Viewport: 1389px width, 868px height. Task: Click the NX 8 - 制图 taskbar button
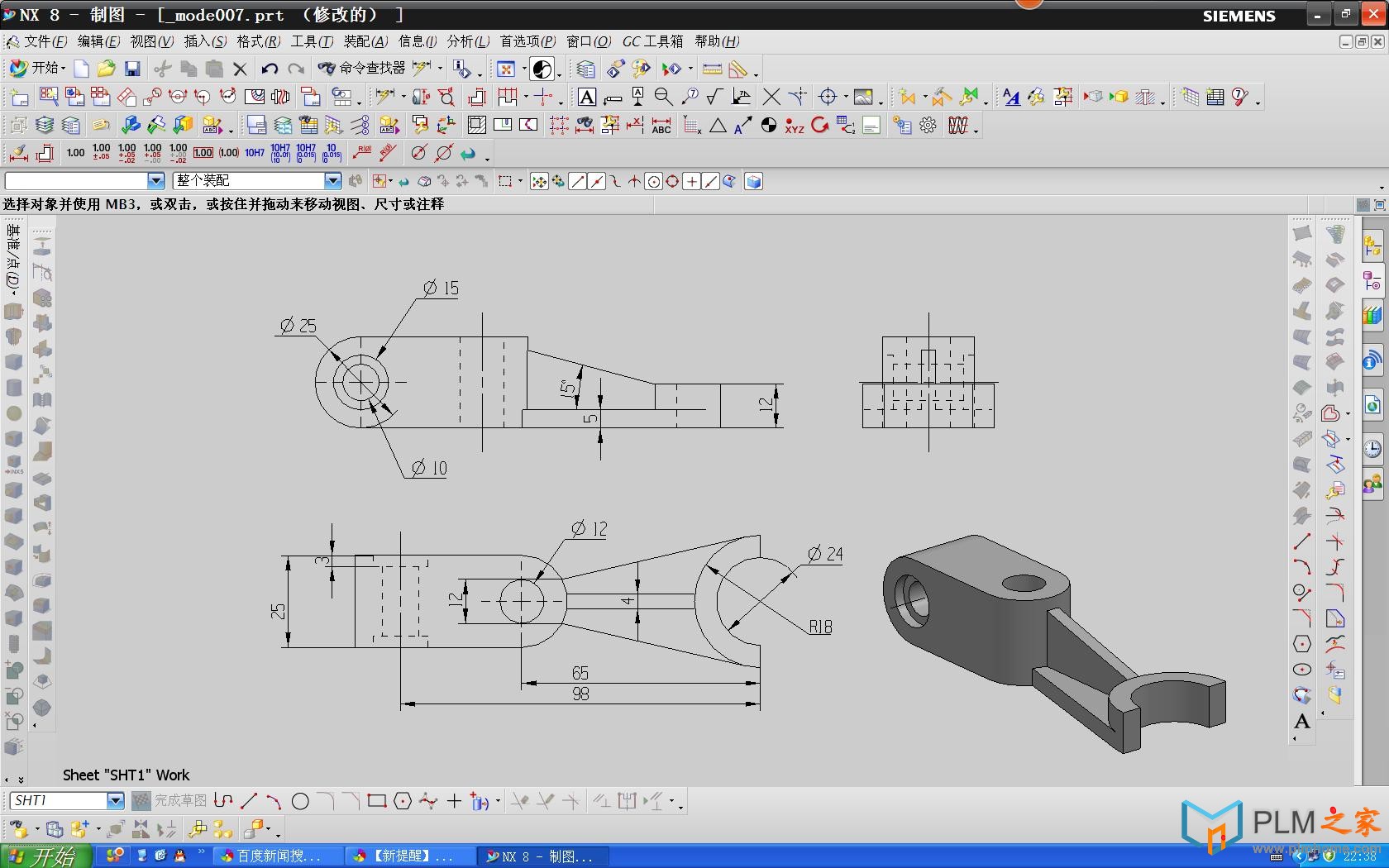tap(544, 856)
